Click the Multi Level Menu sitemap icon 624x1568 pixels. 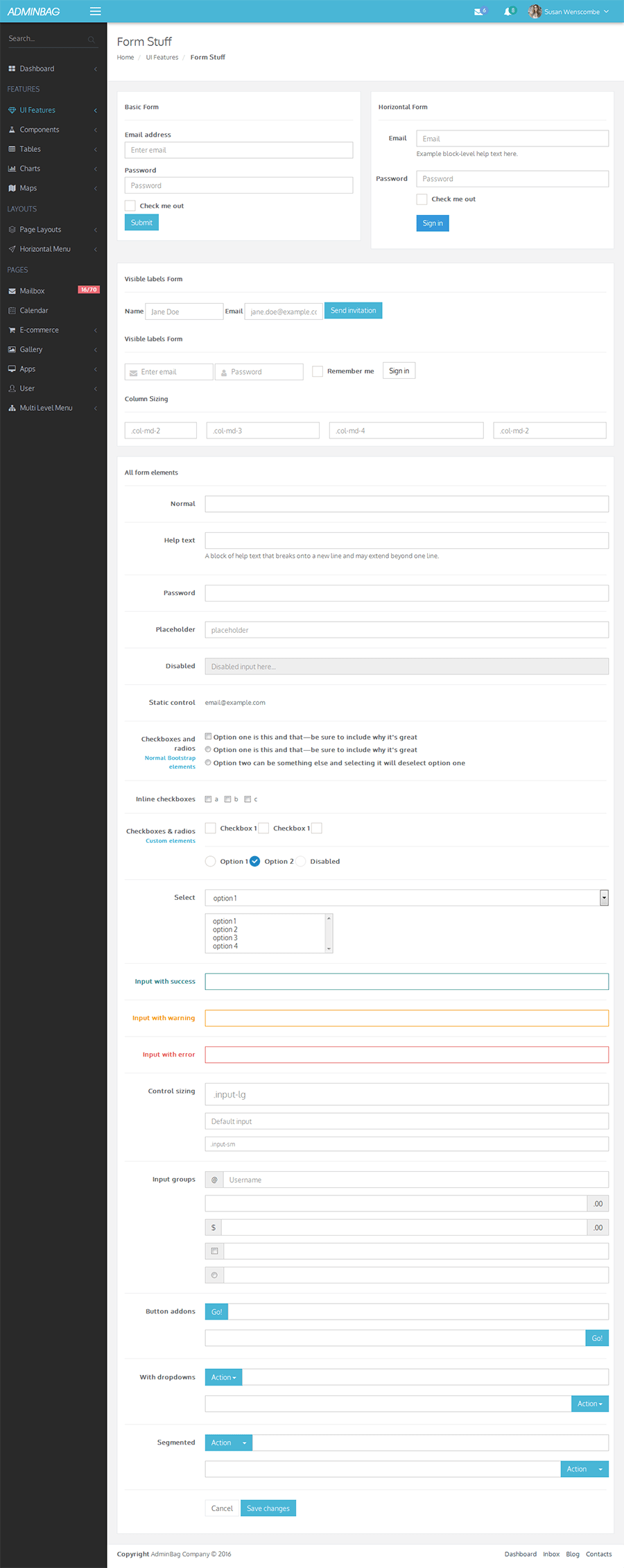pyautogui.click(x=12, y=408)
